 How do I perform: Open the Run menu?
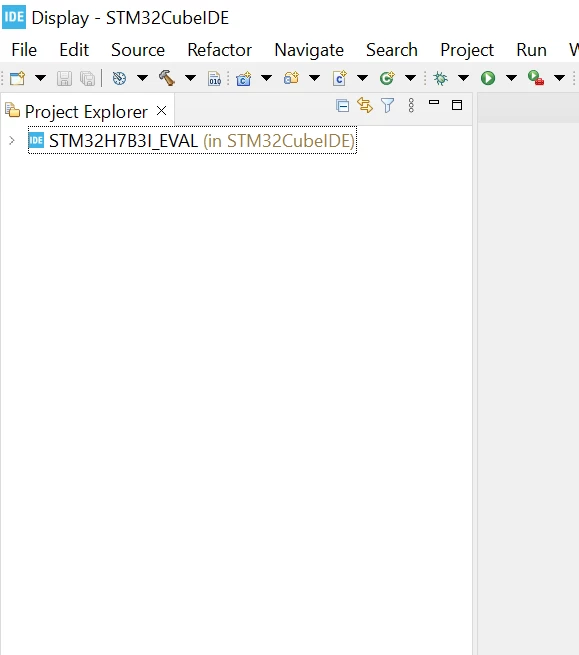pos(531,50)
